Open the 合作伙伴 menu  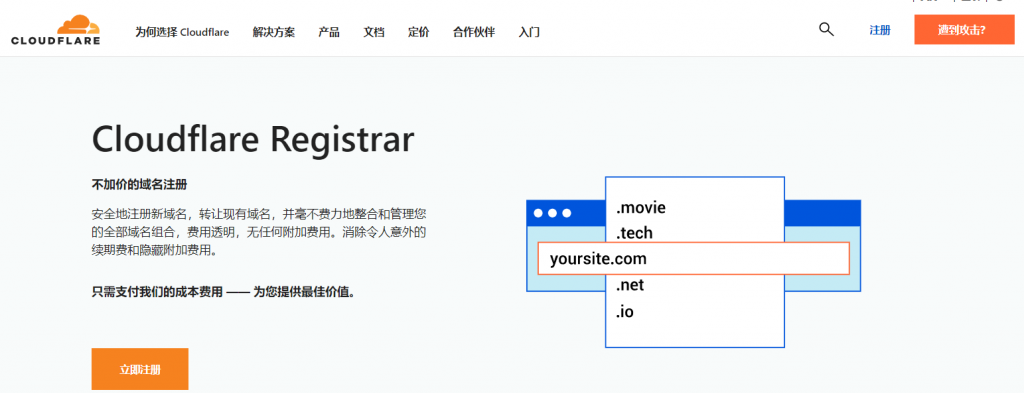click(474, 32)
